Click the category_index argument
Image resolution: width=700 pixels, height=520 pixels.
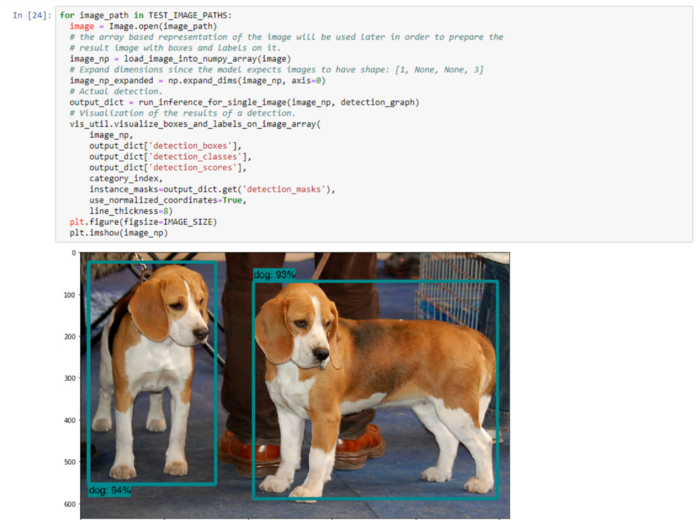tap(124, 177)
